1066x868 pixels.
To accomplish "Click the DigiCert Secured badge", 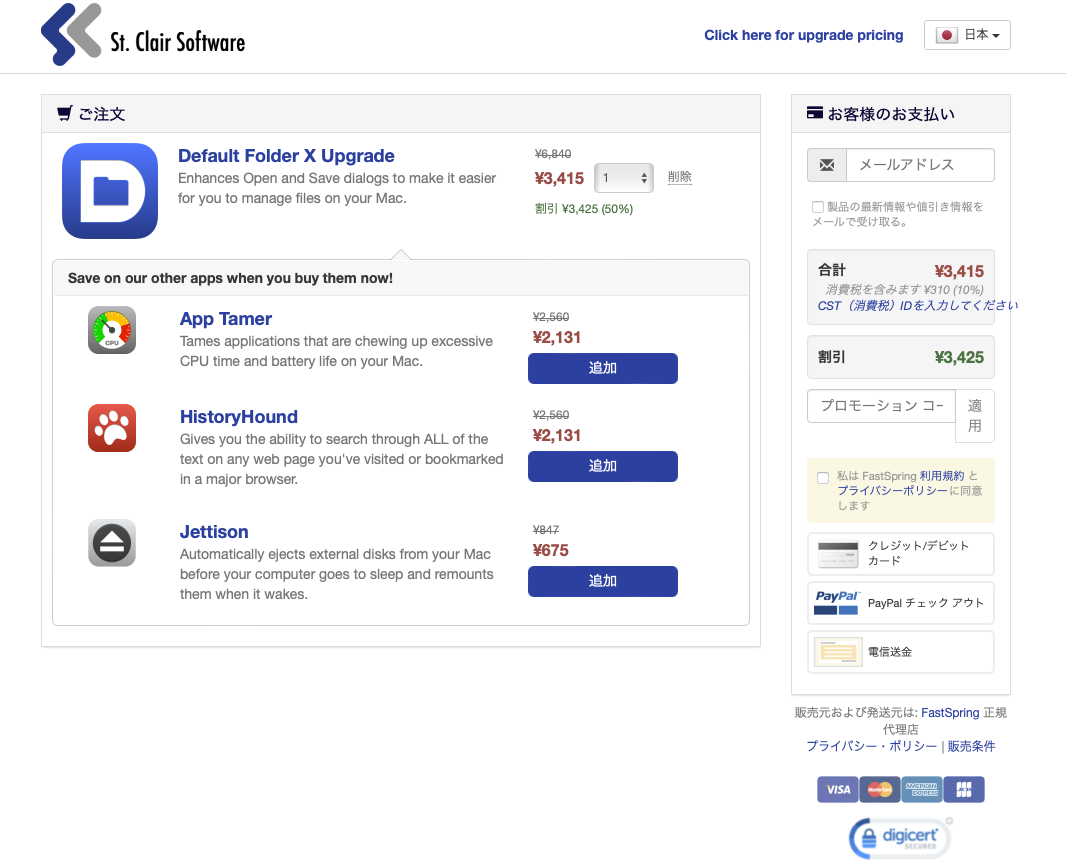I will click(x=901, y=838).
